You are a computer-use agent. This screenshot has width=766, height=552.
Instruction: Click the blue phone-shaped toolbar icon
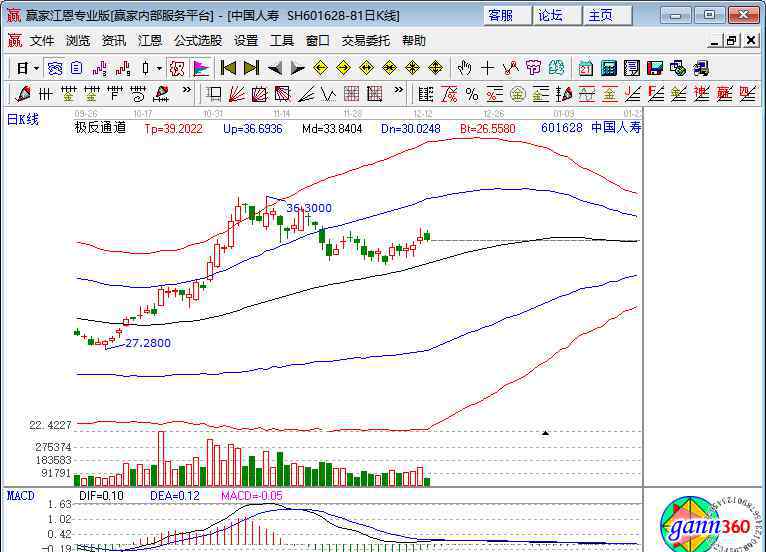tap(54, 68)
